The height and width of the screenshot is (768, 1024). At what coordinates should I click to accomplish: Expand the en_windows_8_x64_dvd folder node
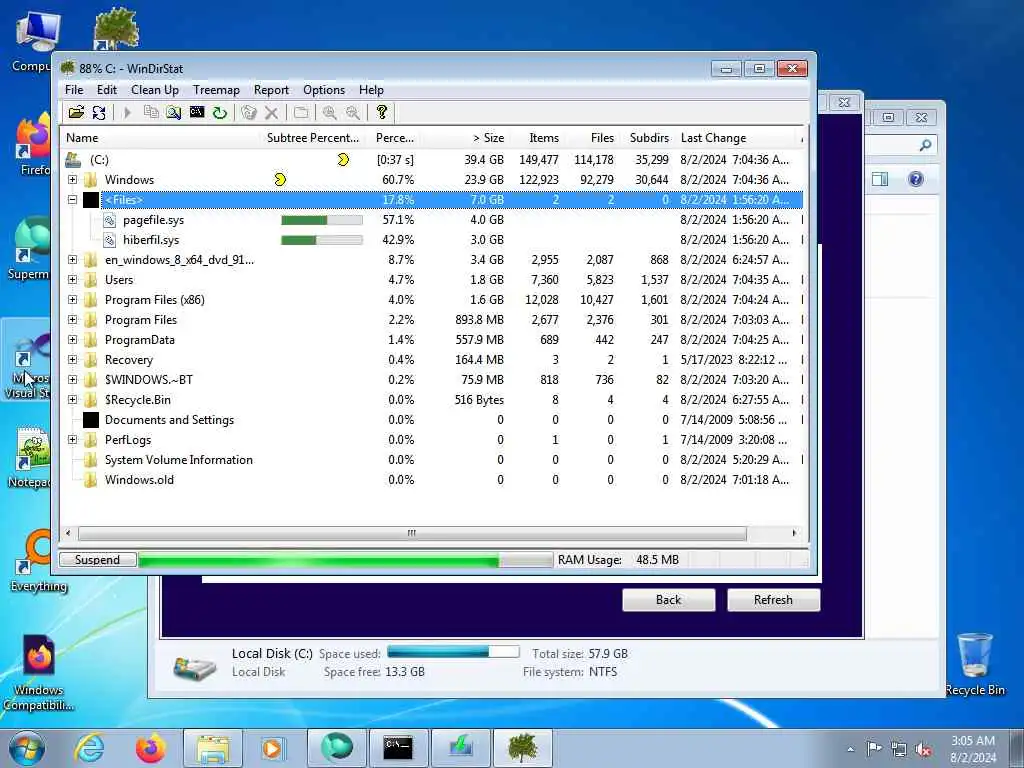[72, 260]
